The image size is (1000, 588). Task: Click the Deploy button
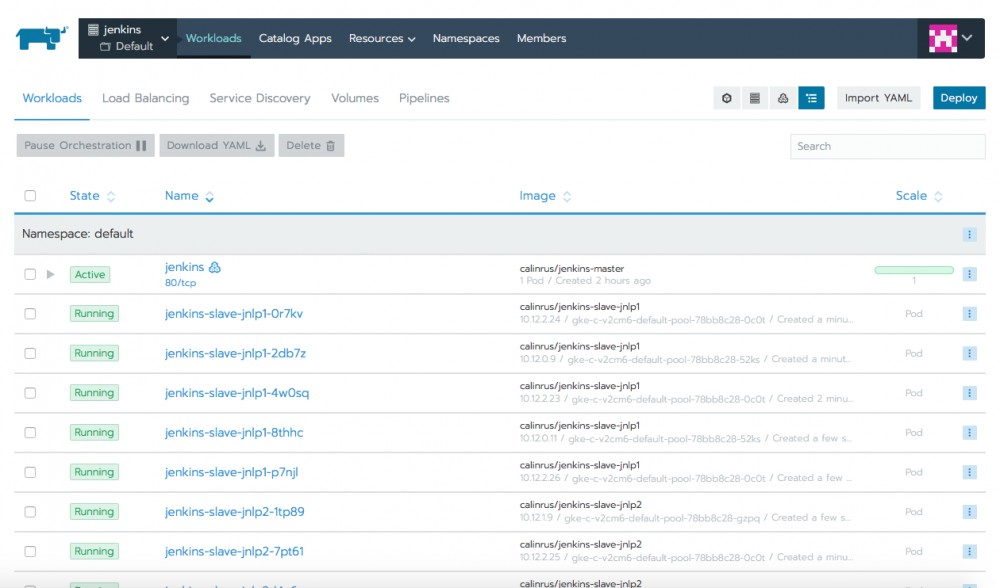958,97
